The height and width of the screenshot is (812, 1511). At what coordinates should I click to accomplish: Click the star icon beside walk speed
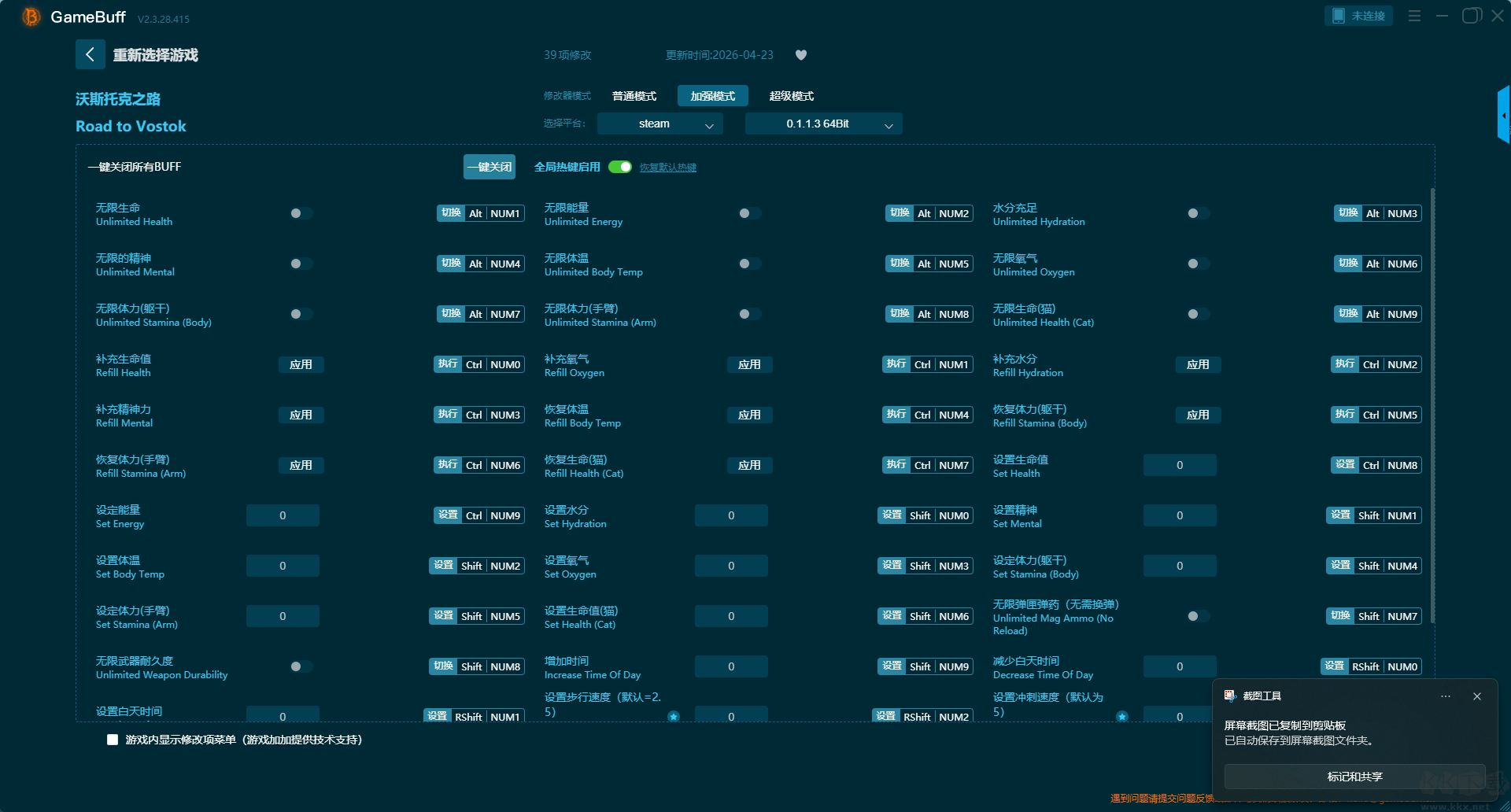coord(674,716)
